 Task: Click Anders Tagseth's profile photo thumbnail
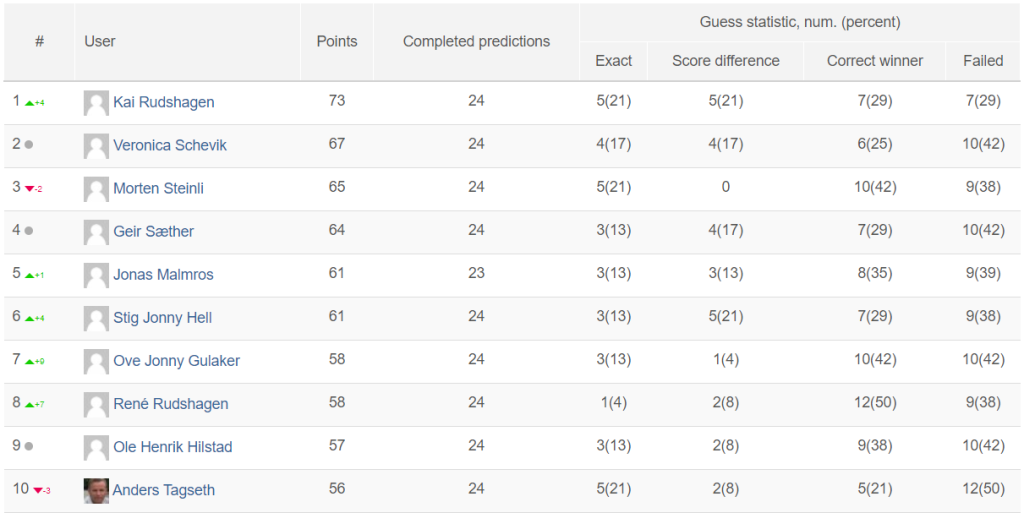point(96,491)
